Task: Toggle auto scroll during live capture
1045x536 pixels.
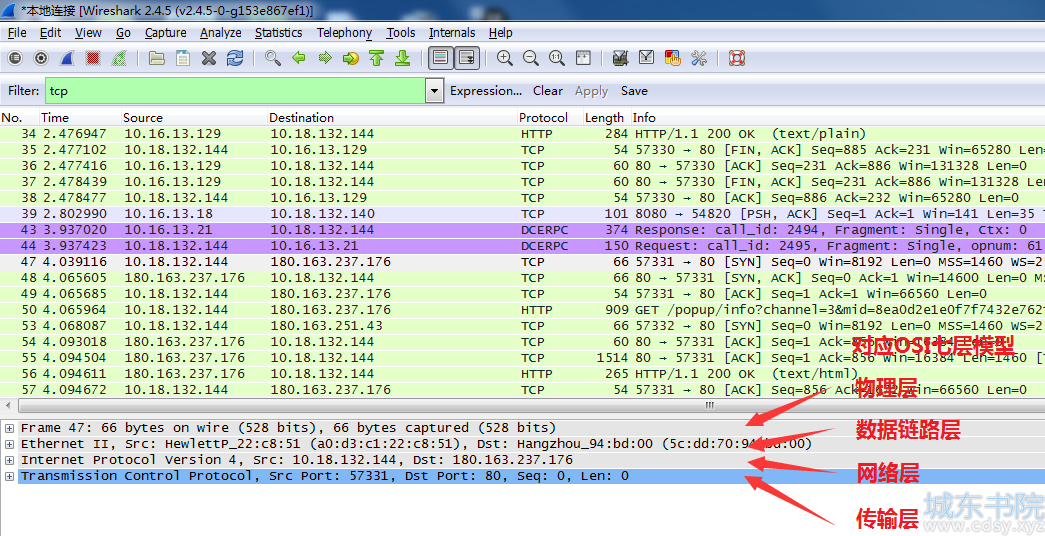Action: tap(467, 59)
